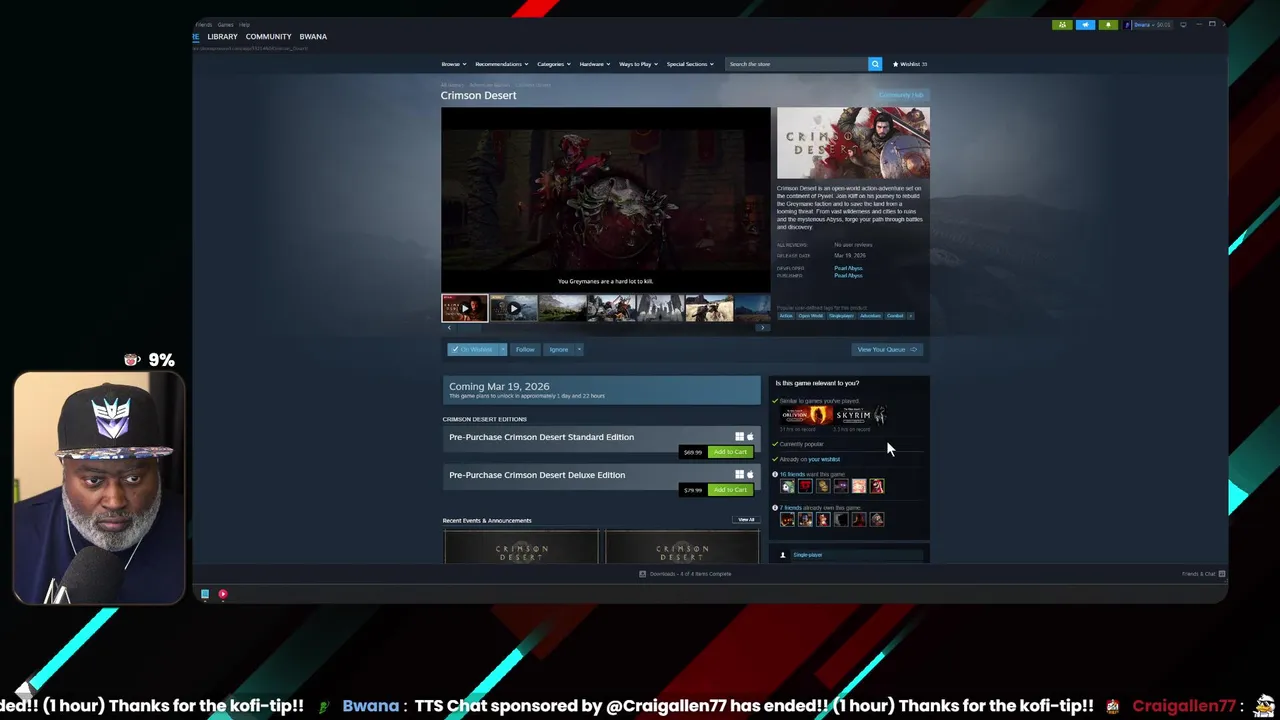Switch to LIBRARY tab
The height and width of the screenshot is (720, 1280).
tap(222, 37)
